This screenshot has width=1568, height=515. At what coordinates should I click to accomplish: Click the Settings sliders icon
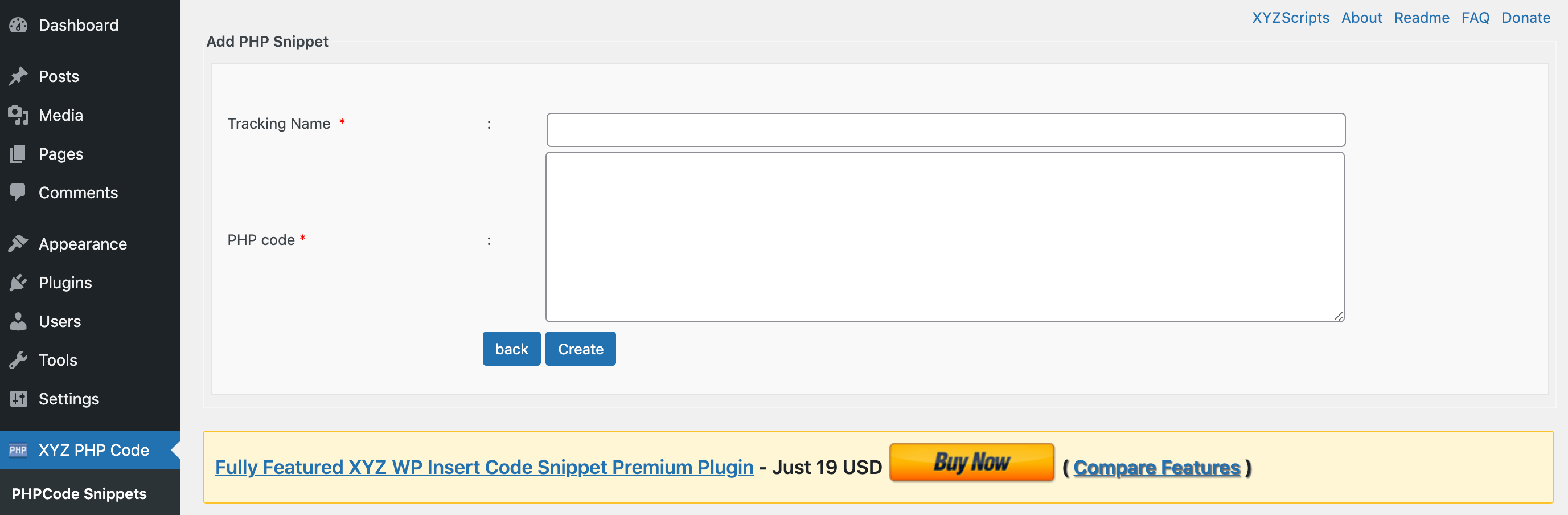click(x=18, y=399)
